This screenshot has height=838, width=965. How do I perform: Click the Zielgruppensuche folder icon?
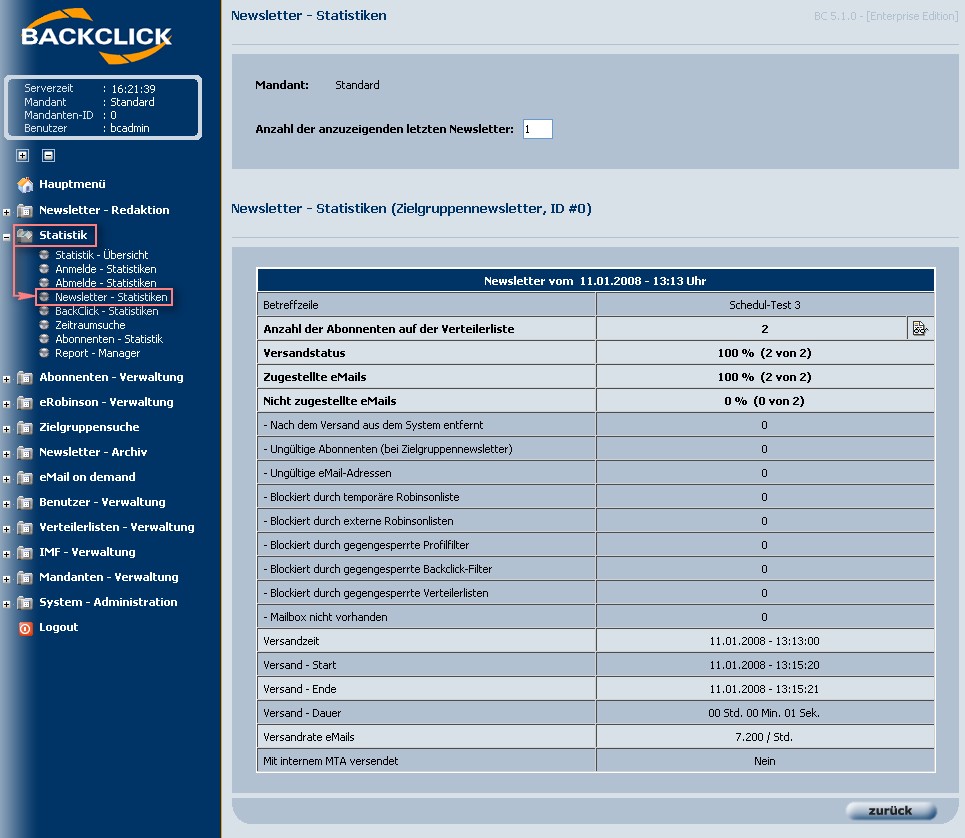[x=25, y=427]
